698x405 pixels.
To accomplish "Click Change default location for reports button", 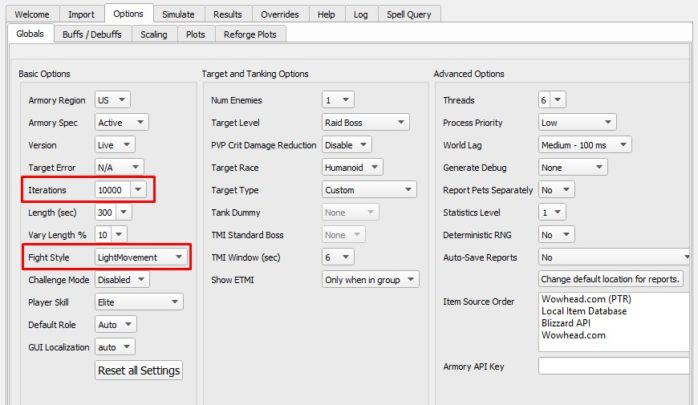I will click(x=612, y=278).
